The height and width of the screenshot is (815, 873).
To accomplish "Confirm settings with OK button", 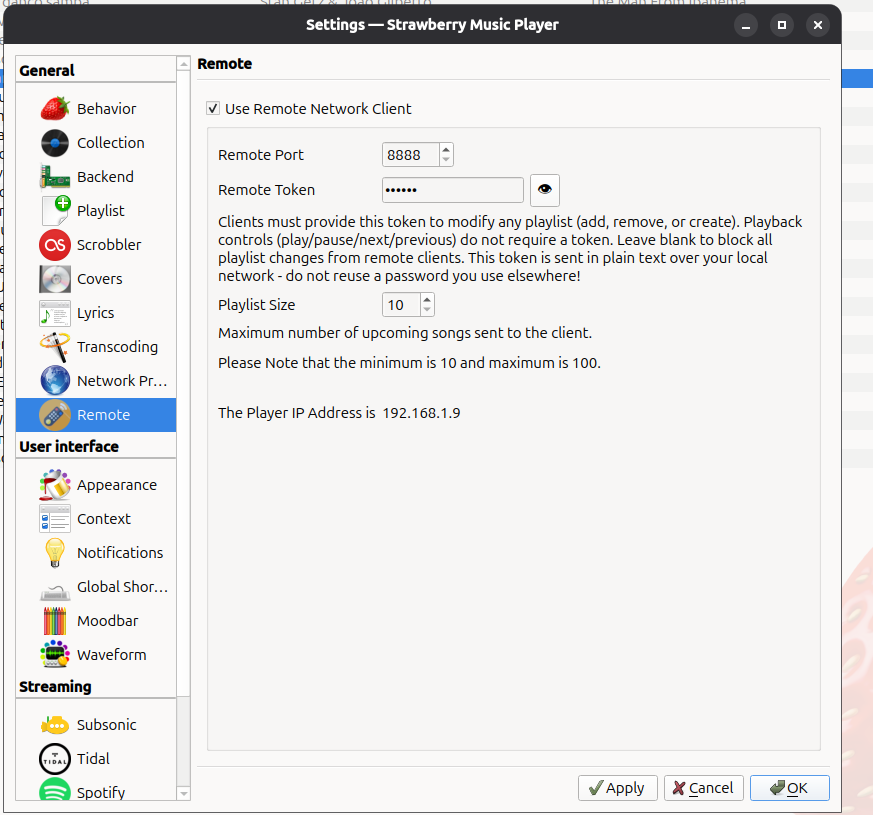I will pyautogui.click(x=789, y=788).
